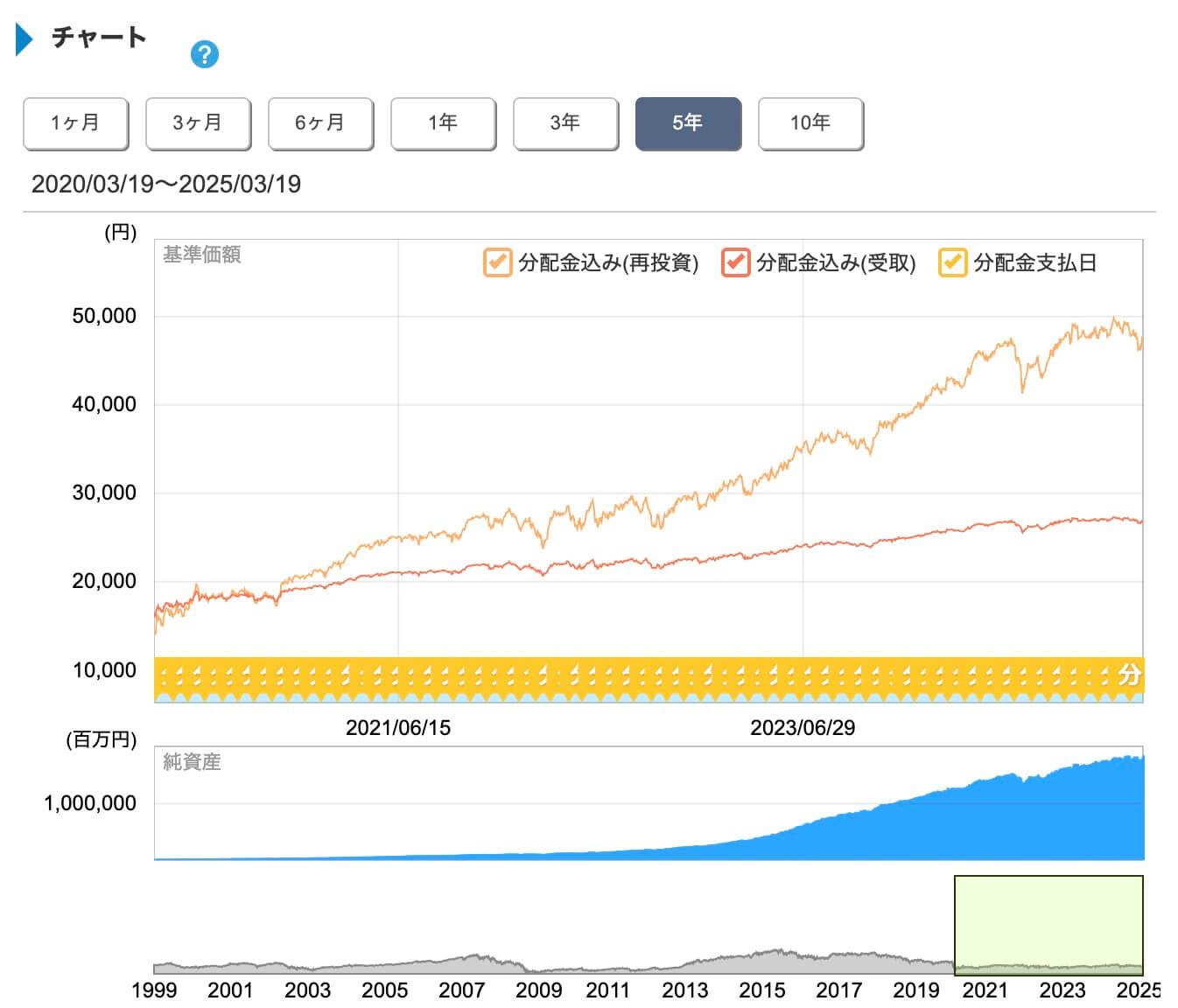The height and width of the screenshot is (1008, 1178).
Task: Click year 2015 on navigator timeline
Action: point(761,990)
